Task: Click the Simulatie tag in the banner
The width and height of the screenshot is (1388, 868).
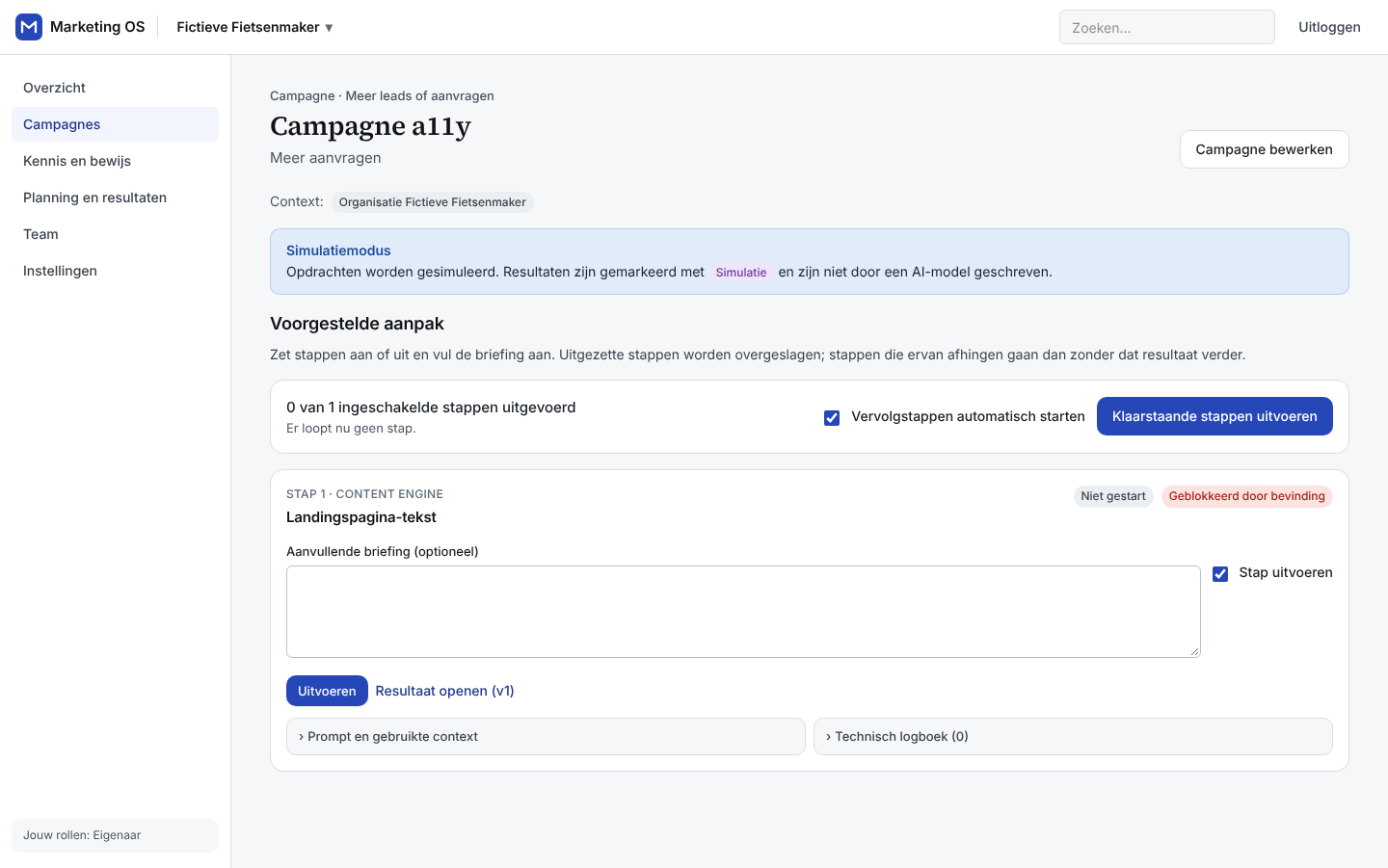Action: [x=741, y=273]
